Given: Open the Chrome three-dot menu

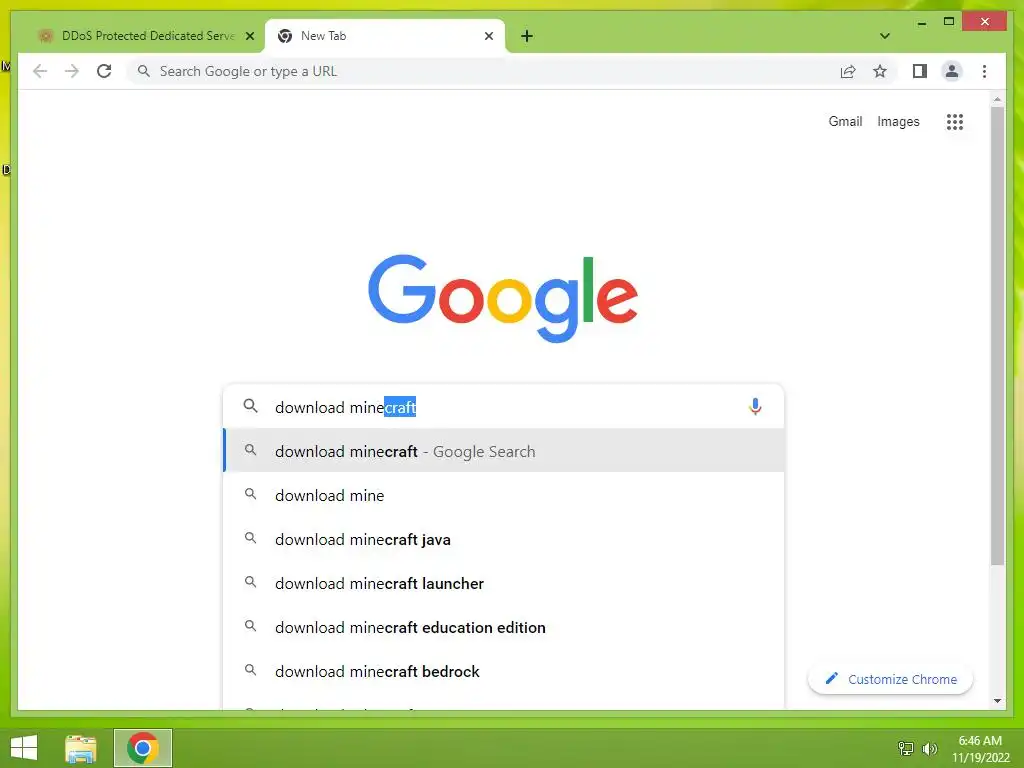Looking at the screenshot, I should pos(984,71).
